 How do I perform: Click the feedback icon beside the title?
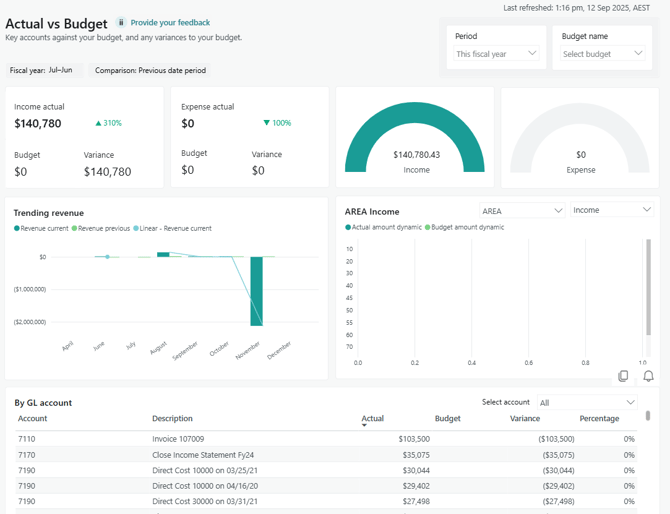click(121, 22)
